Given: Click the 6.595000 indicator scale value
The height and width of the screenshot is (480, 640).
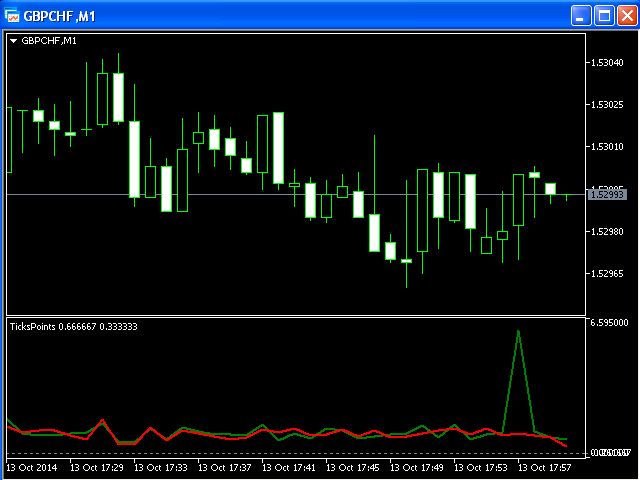Looking at the screenshot, I should tap(609, 323).
